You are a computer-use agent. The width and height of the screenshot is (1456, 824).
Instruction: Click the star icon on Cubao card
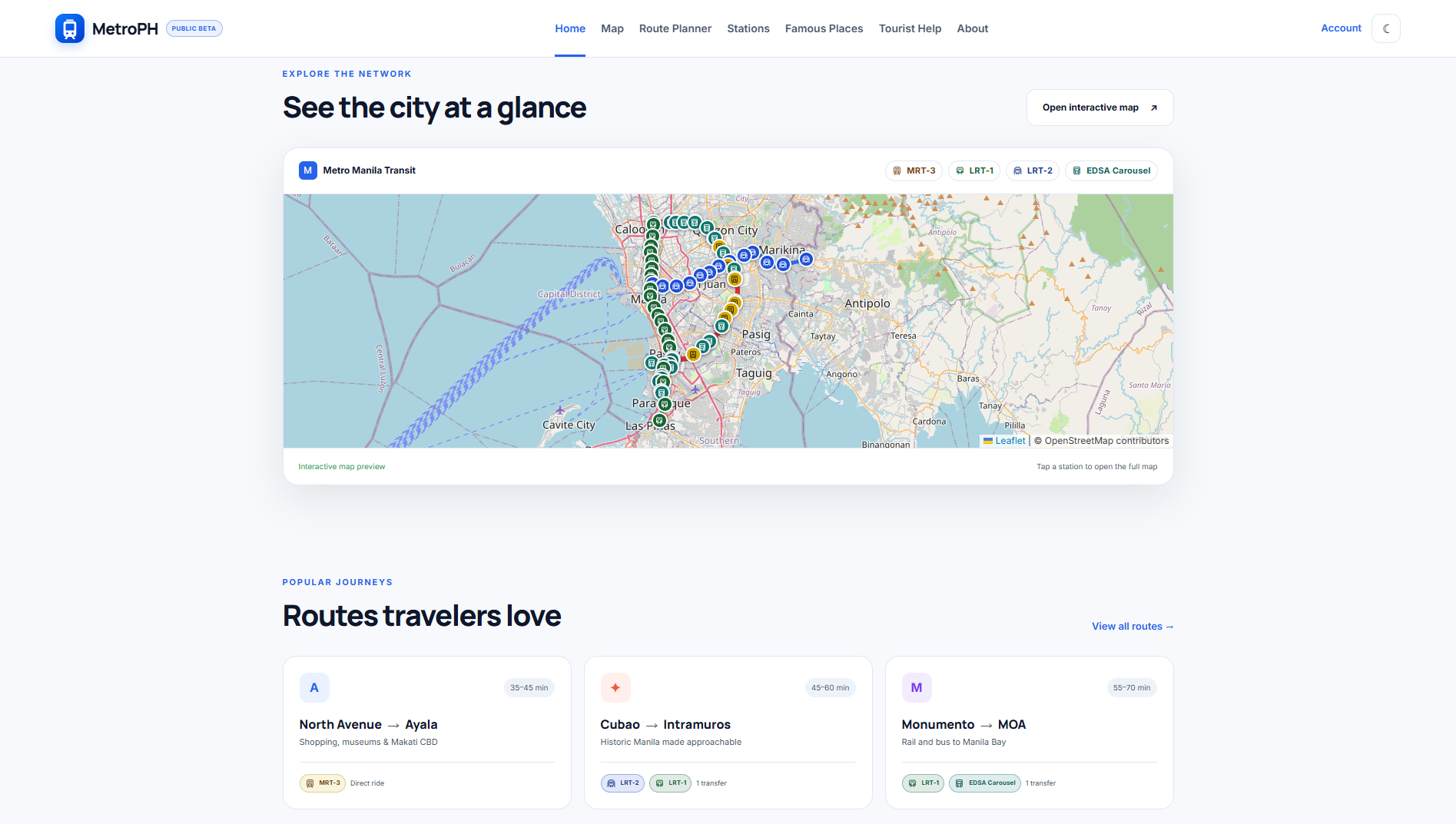point(615,687)
